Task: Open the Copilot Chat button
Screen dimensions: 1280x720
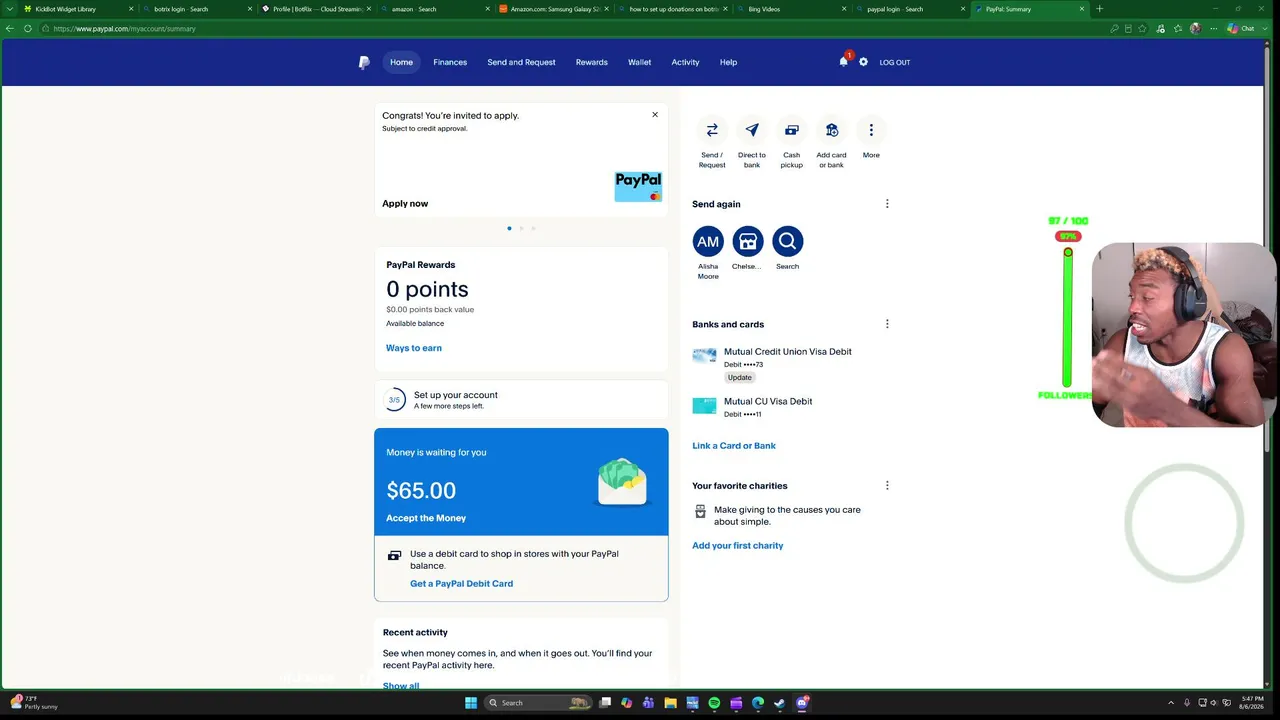Action: (1240, 28)
